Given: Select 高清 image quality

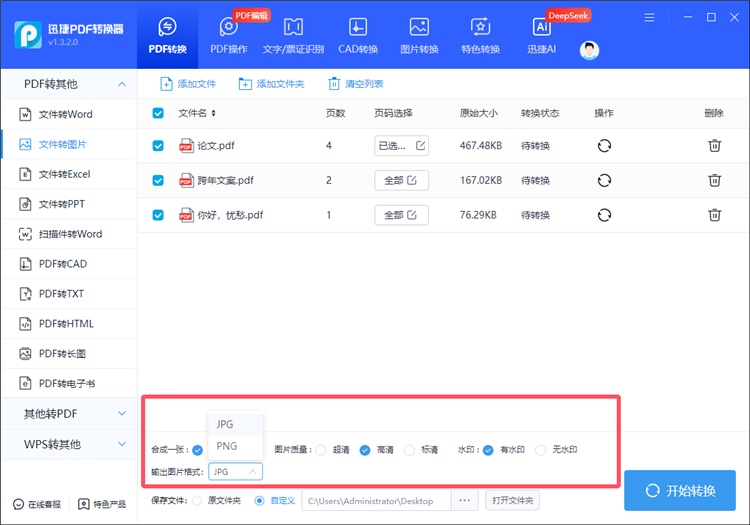Looking at the screenshot, I should click(365, 450).
